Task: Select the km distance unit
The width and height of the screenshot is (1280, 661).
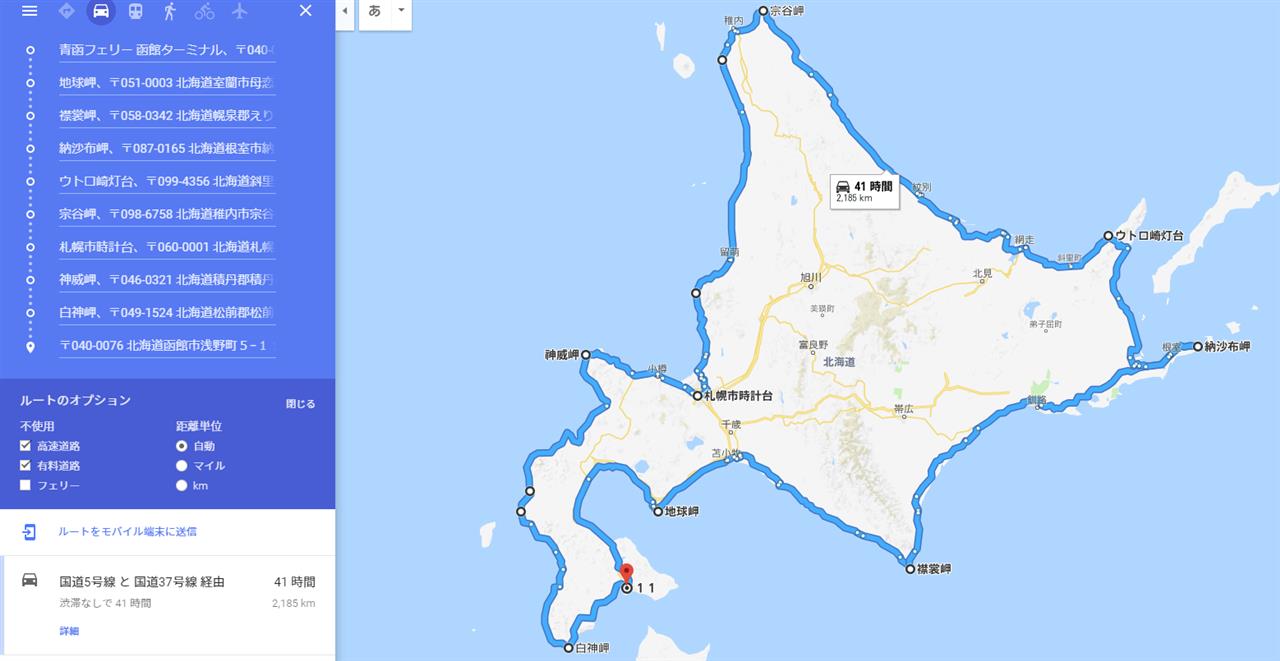Action: tap(181, 485)
